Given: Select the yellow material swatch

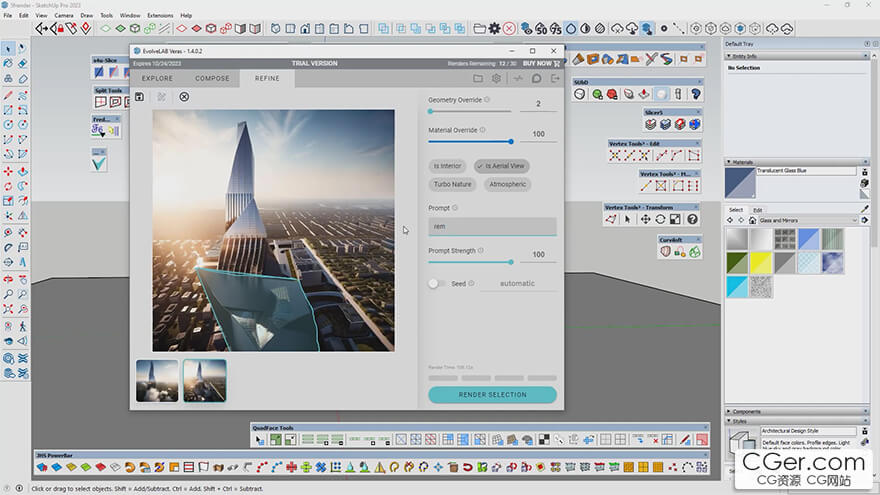Looking at the screenshot, I should pyautogui.click(x=761, y=263).
